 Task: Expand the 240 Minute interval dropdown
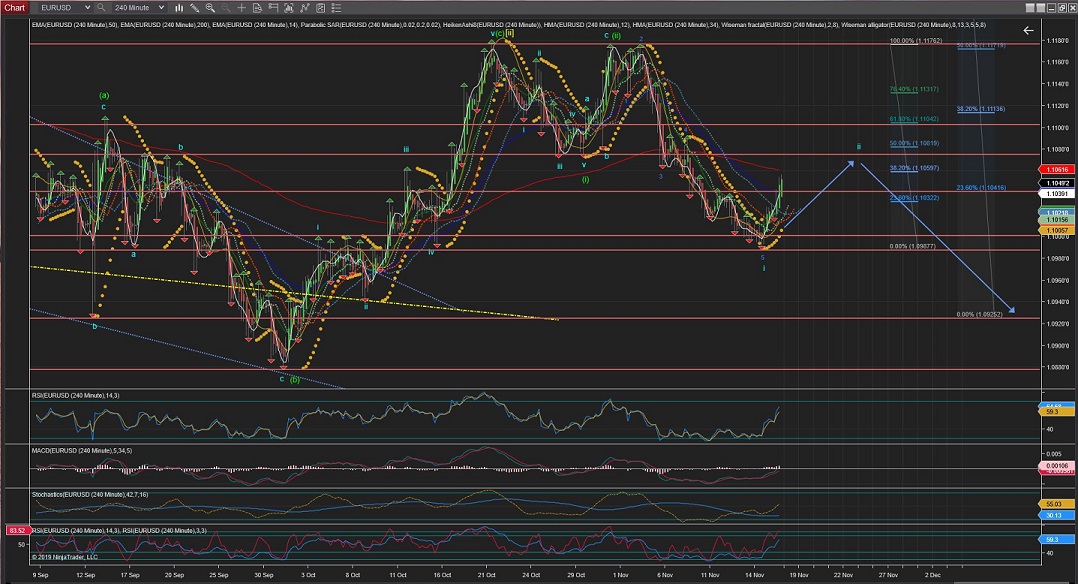(161, 8)
